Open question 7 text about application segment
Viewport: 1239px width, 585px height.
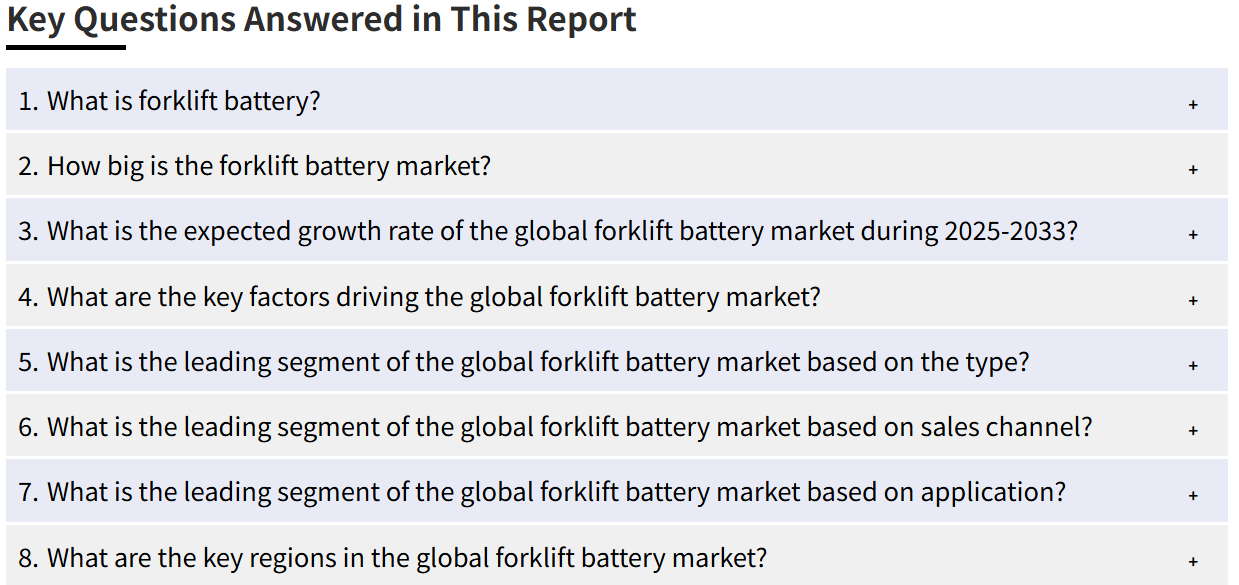542,492
